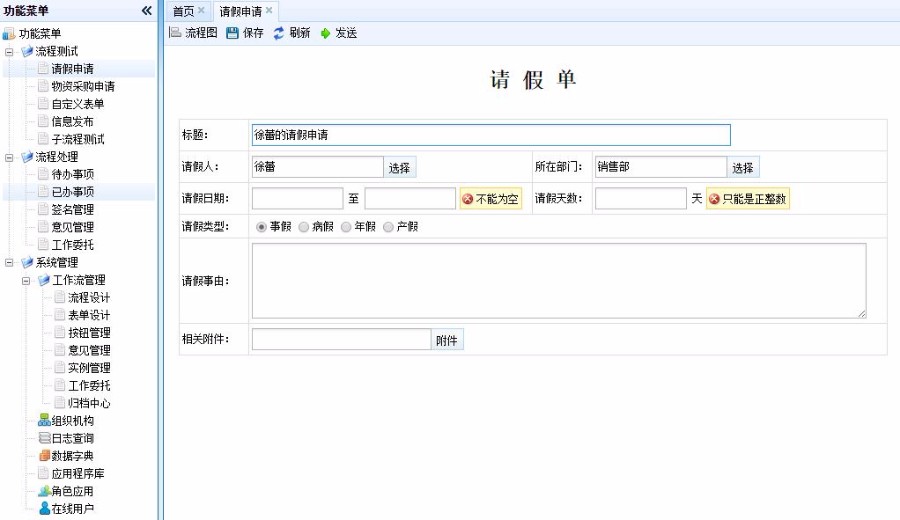Screen dimensions: 900x520
Task: Click the 请假天数 input field
Action: (641, 199)
